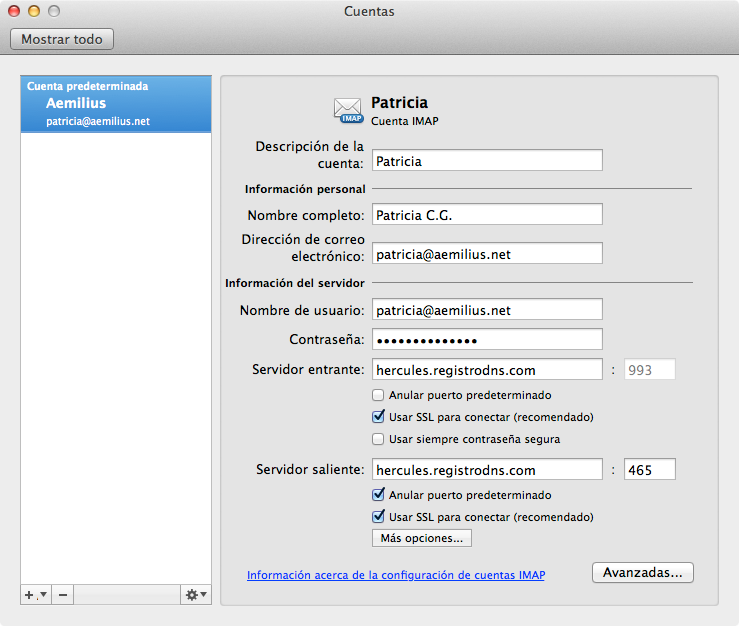The height and width of the screenshot is (626, 739).
Task: Uncheck outgoing Anular puerto predeterminado checkbox
Action: tap(378, 494)
